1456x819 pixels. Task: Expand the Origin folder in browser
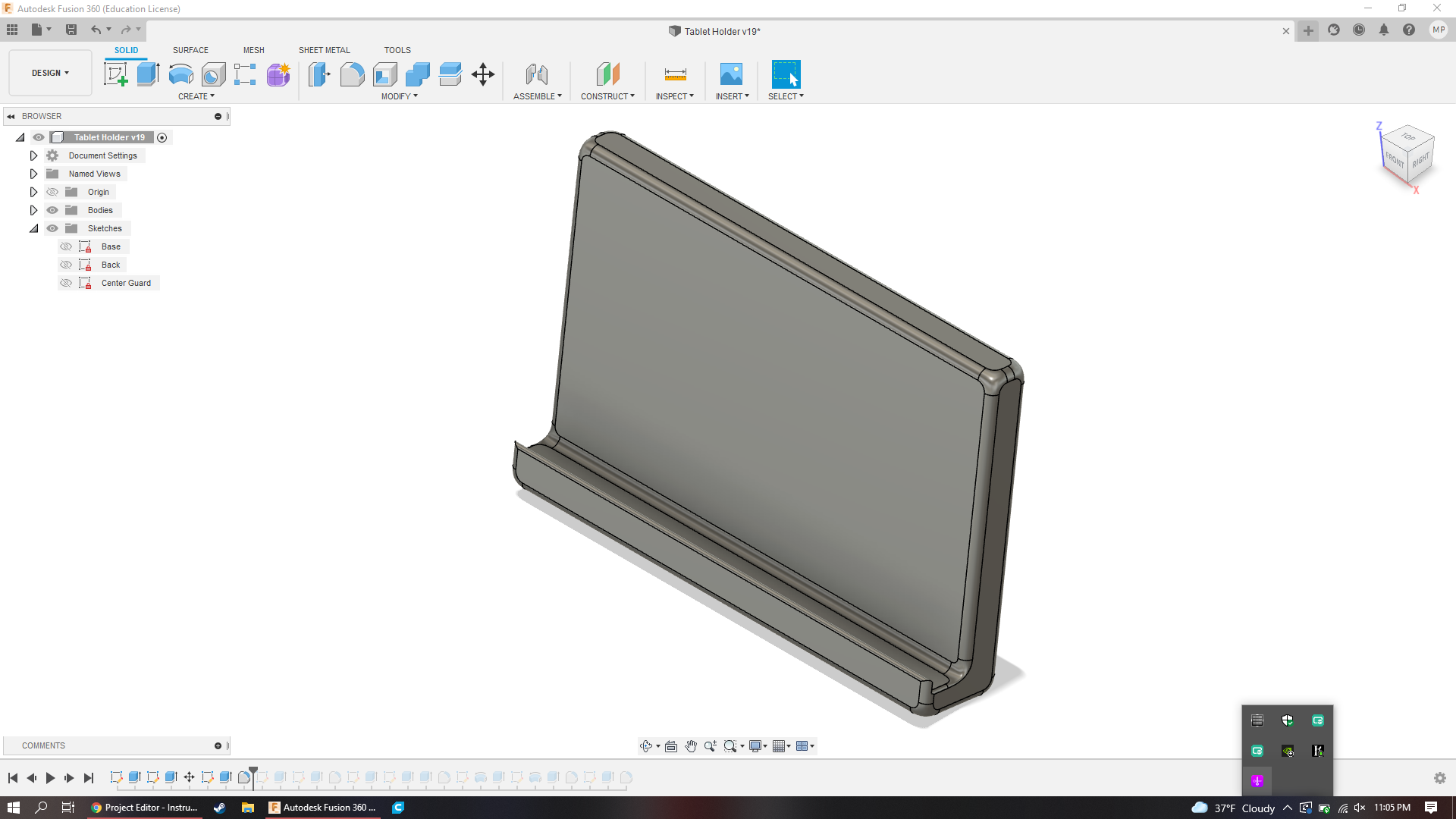coord(33,191)
